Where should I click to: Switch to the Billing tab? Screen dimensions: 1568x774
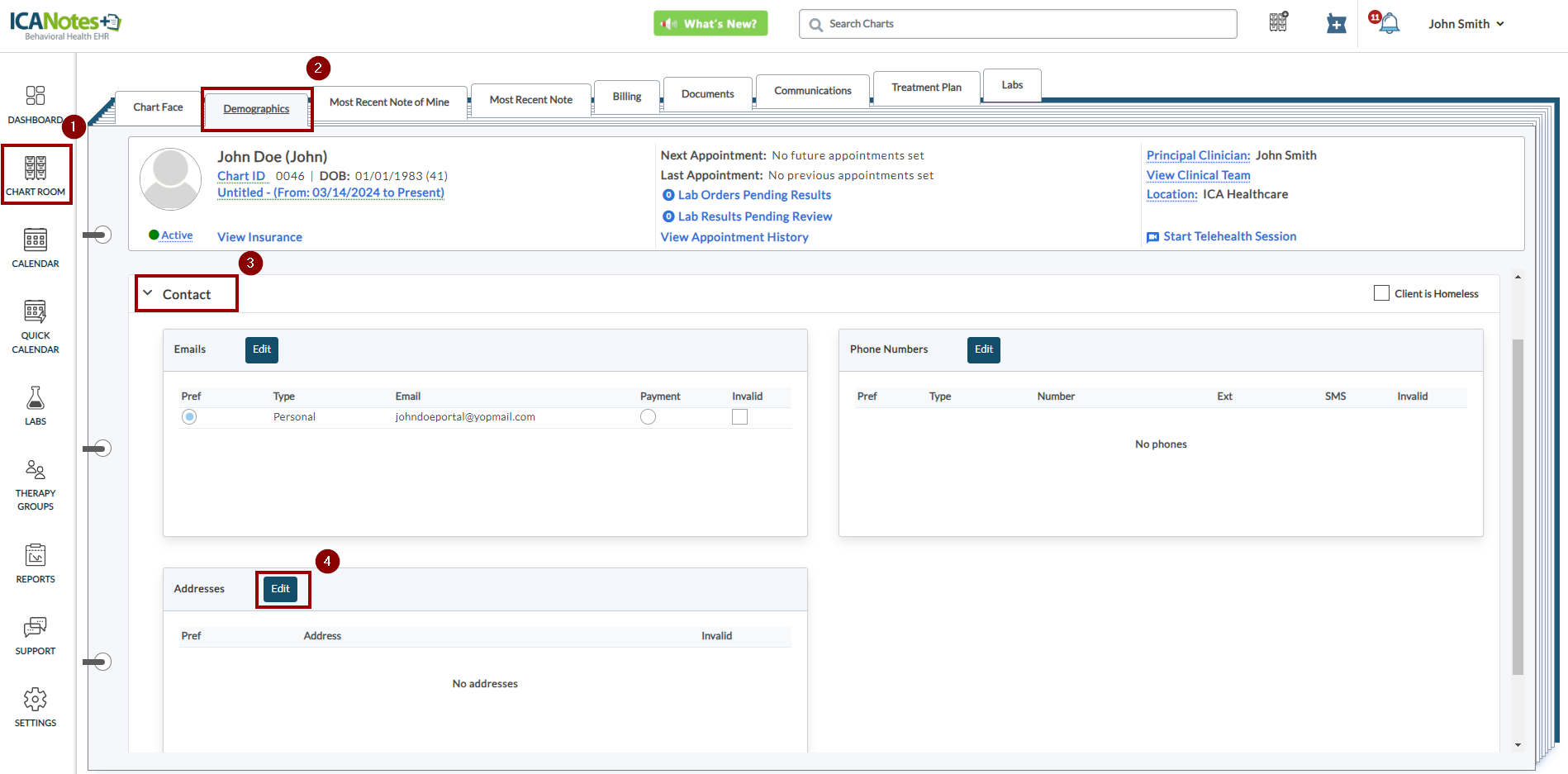[x=627, y=97]
